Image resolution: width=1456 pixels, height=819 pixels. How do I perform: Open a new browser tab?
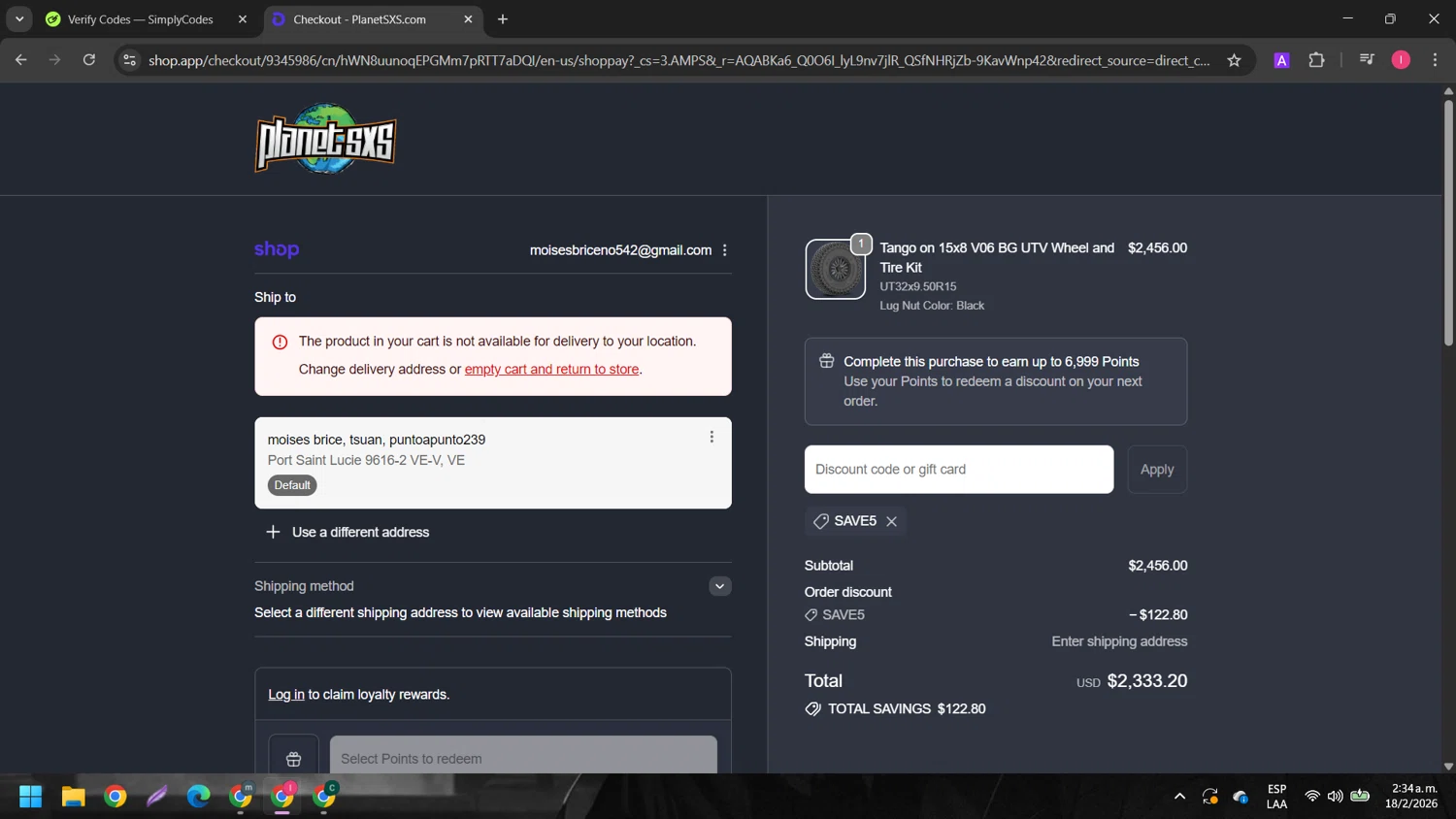click(x=503, y=19)
